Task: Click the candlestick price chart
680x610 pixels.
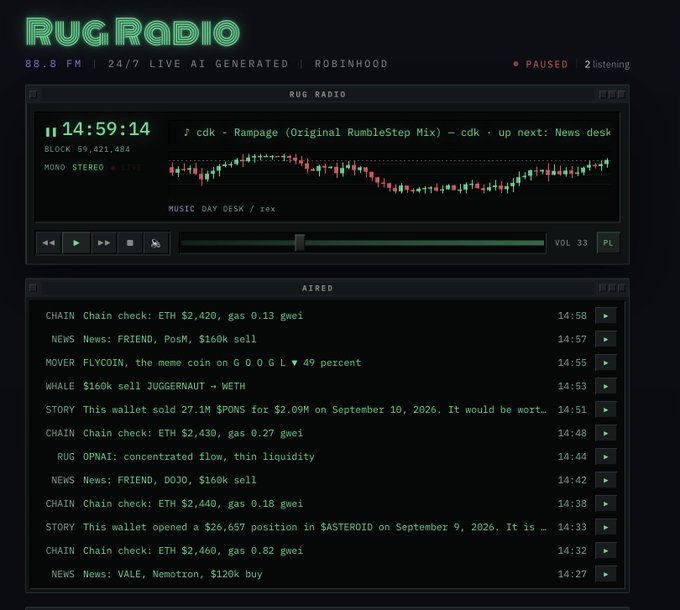Action: pos(389,173)
